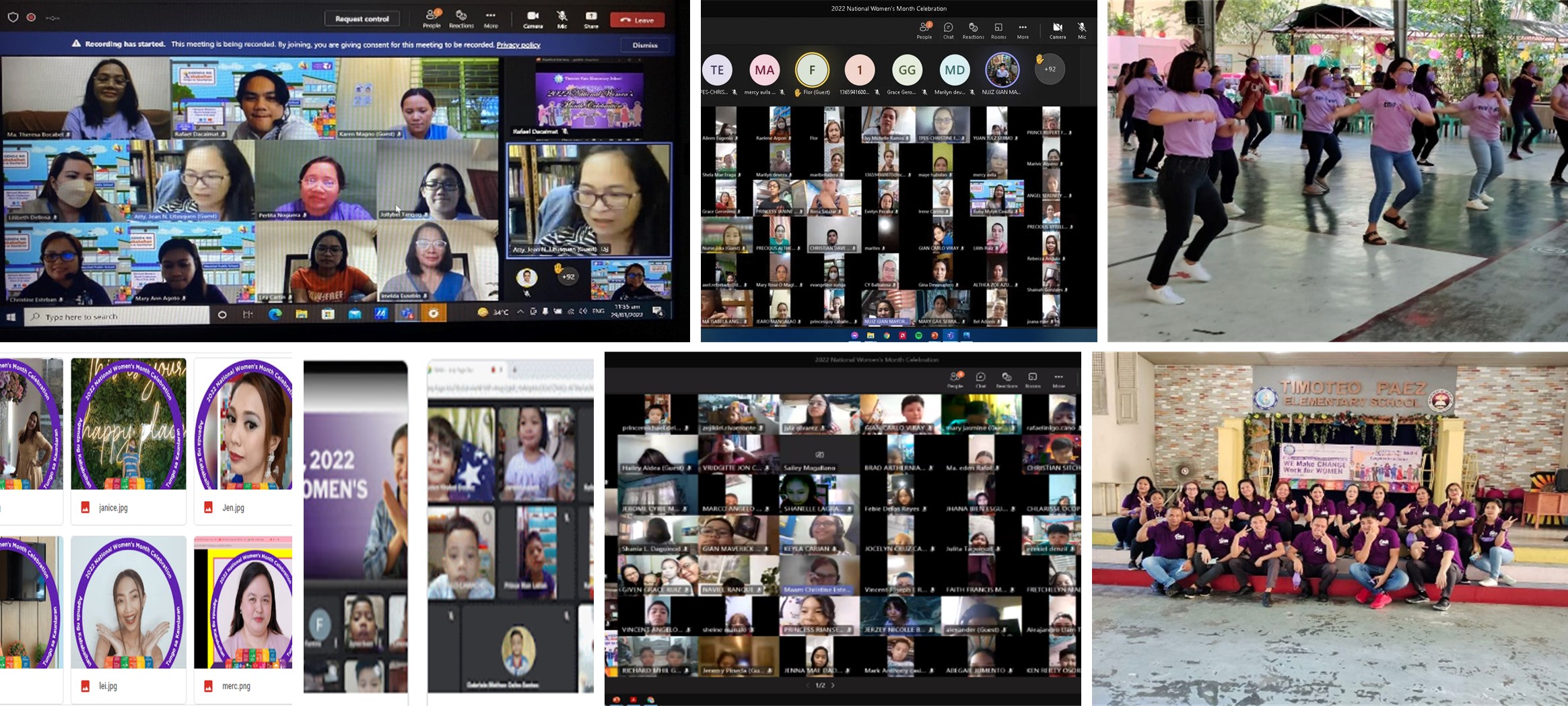Click the volume icon in system tray
This screenshot has height=706, width=1568.
(x=583, y=311)
